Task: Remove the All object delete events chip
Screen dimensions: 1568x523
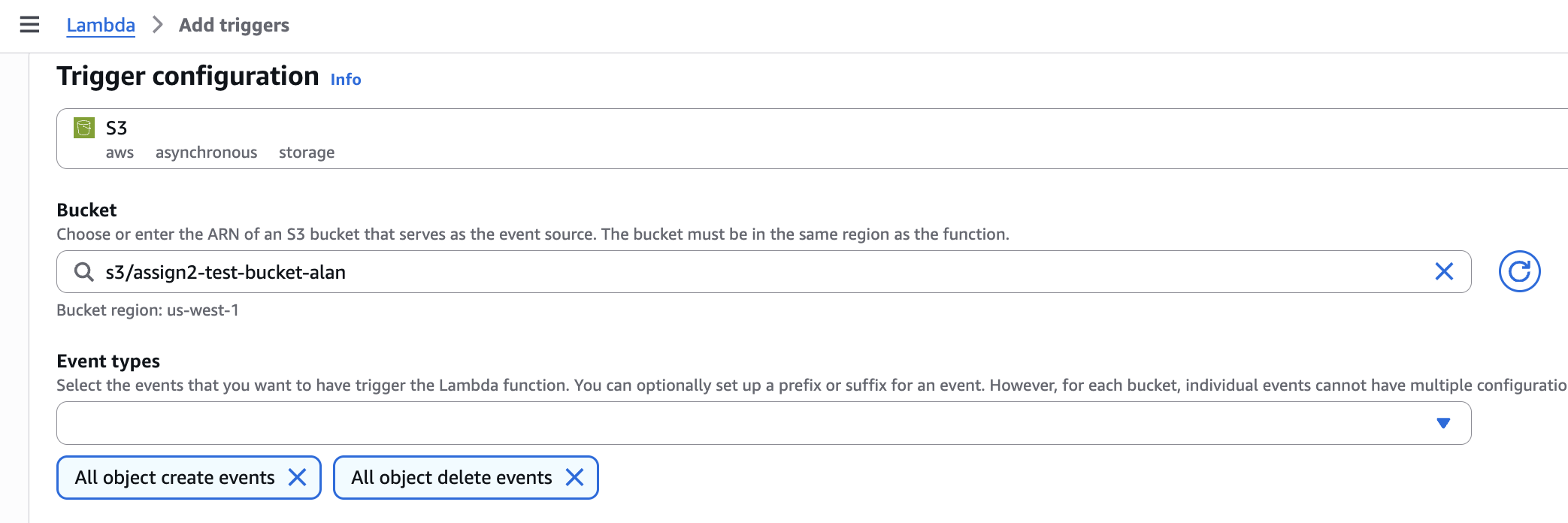Action: (575, 478)
